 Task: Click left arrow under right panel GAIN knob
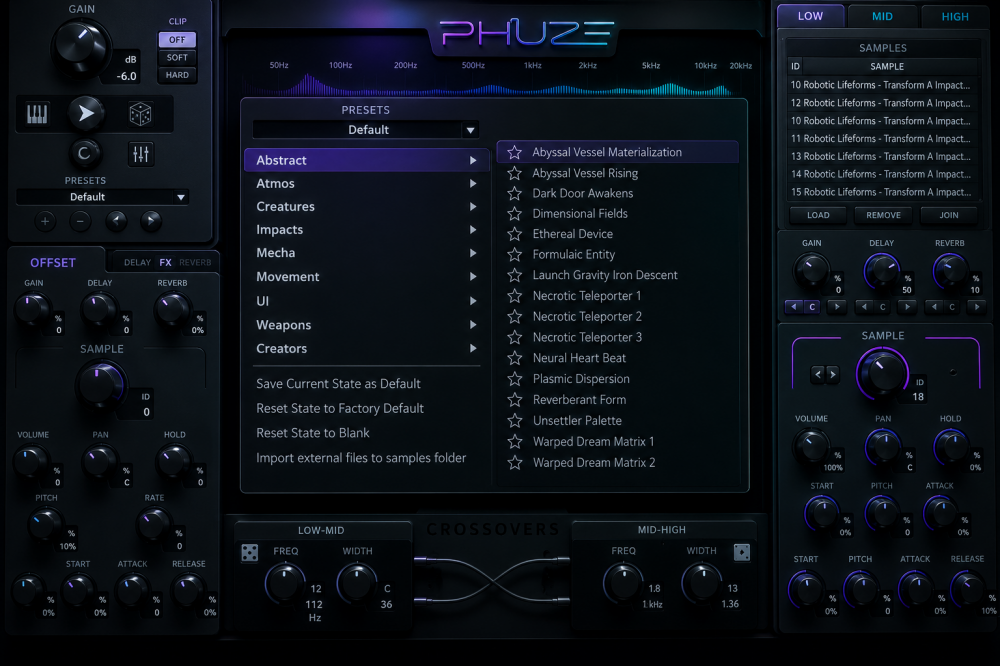(794, 307)
